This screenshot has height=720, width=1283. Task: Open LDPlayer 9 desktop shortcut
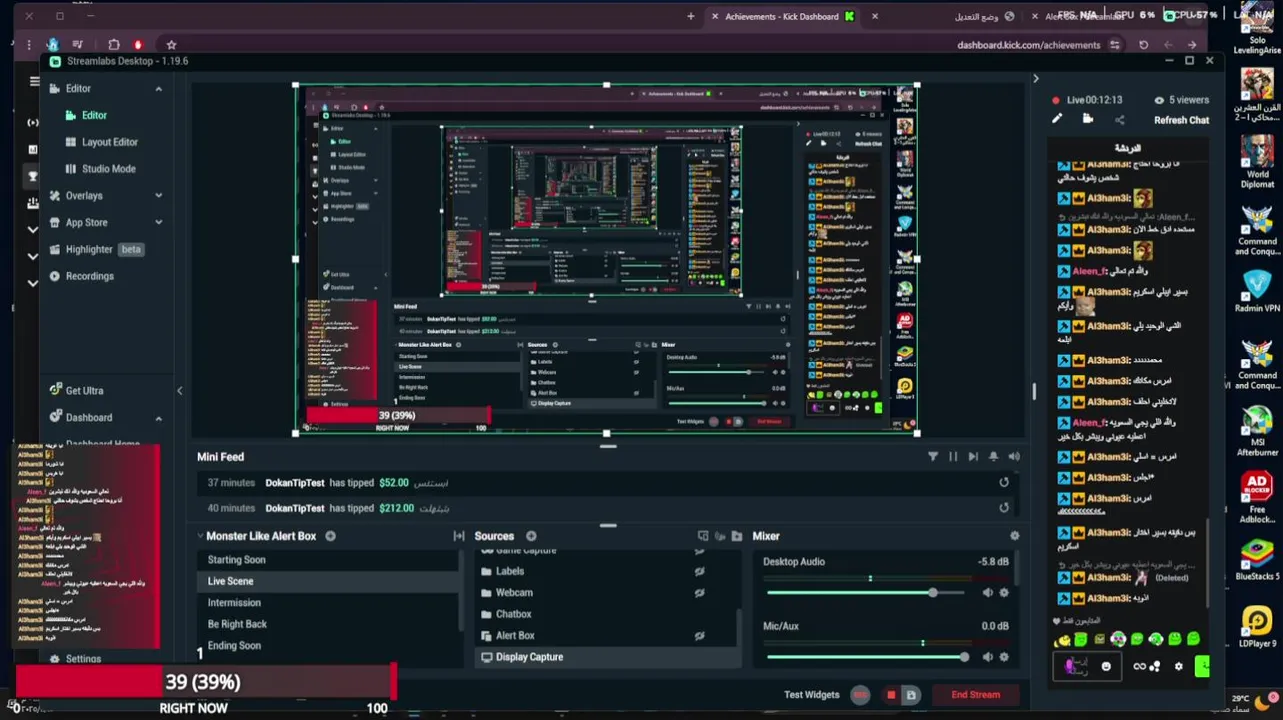pyautogui.click(x=1257, y=627)
